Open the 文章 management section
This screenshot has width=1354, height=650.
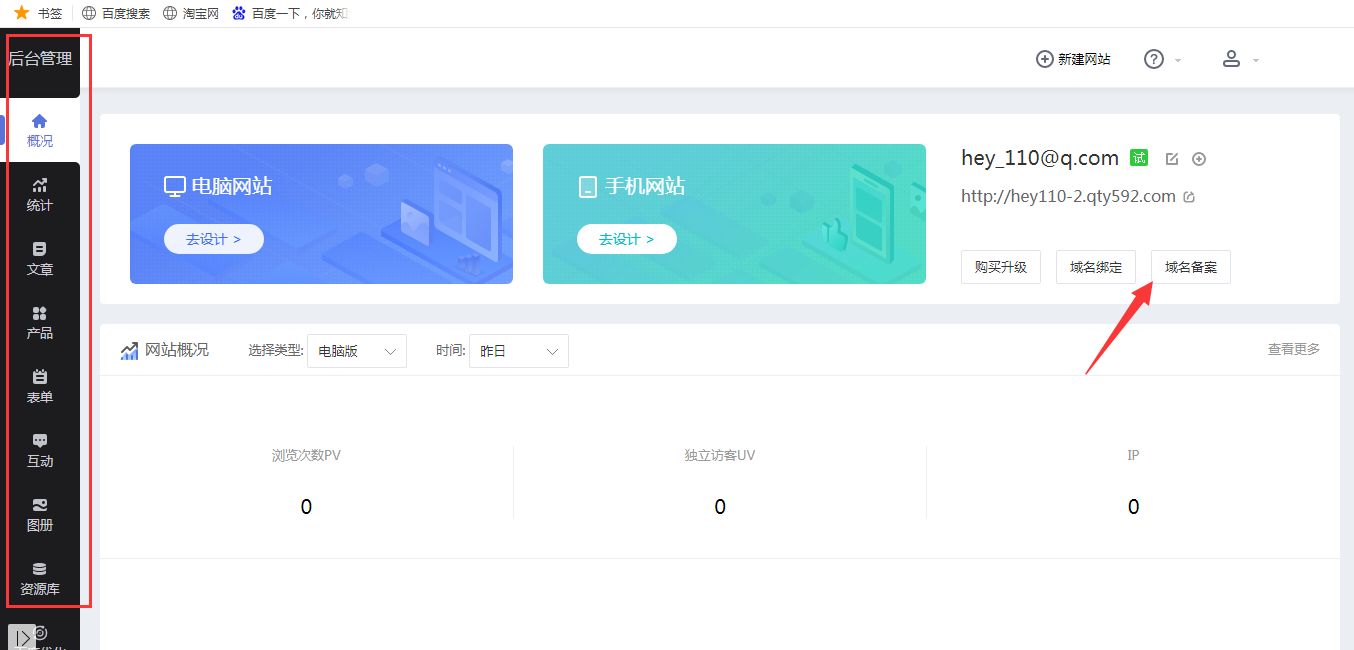(39, 258)
